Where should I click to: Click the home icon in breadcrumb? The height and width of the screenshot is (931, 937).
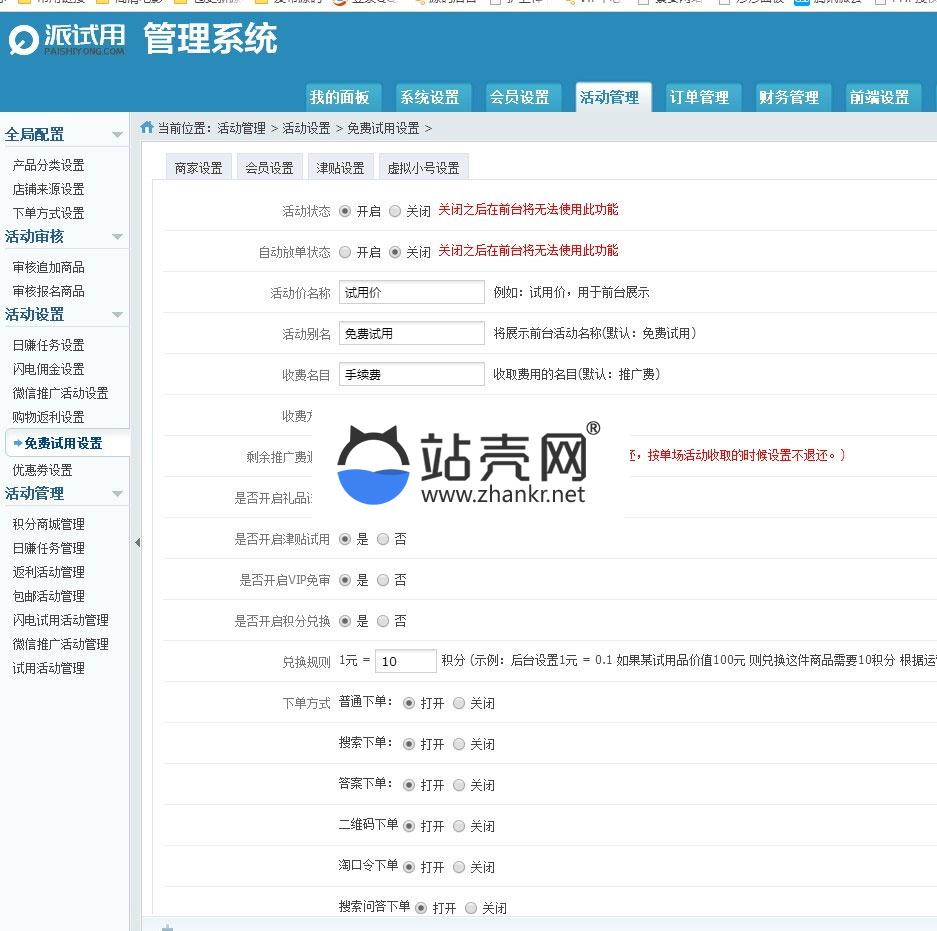(147, 127)
